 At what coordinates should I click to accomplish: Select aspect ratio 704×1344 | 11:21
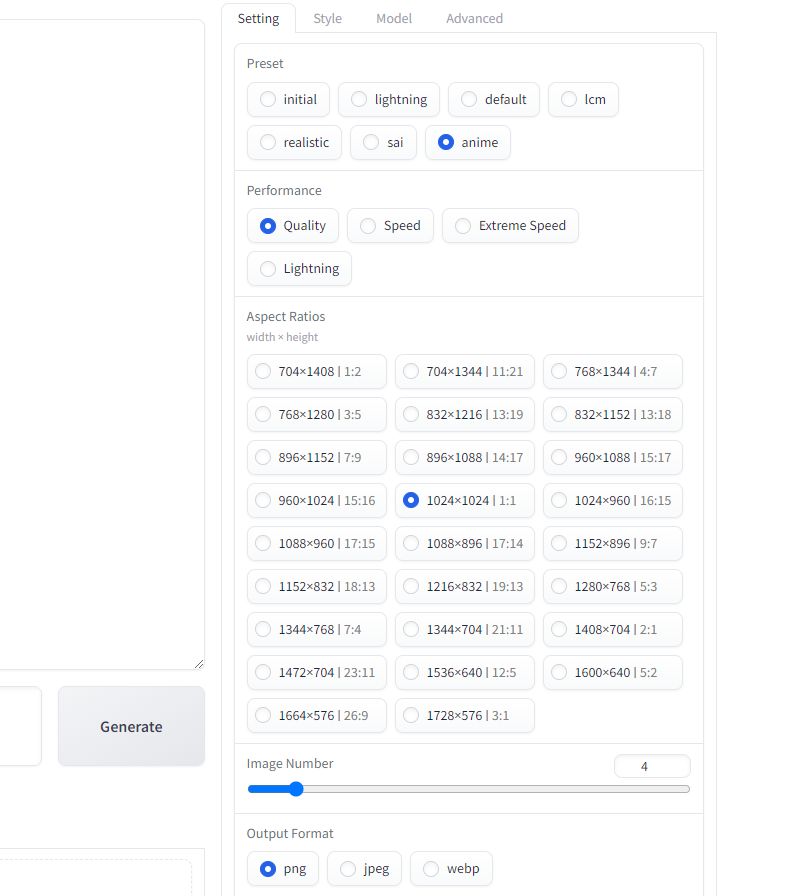[464, 371]
